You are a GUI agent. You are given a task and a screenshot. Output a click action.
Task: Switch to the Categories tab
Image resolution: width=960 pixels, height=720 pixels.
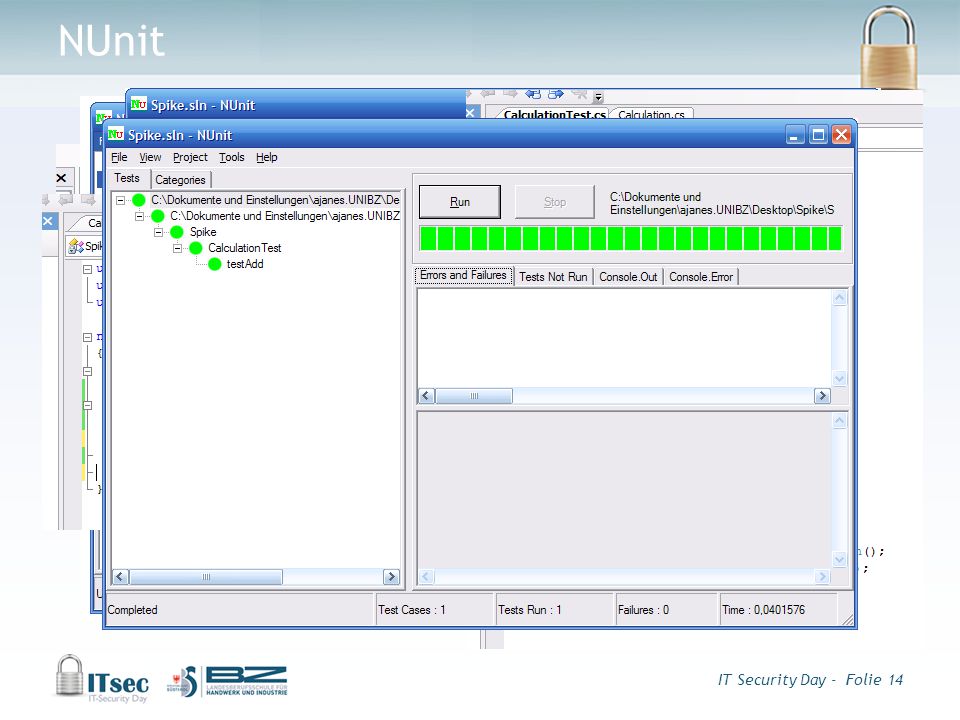coord(180,180)
